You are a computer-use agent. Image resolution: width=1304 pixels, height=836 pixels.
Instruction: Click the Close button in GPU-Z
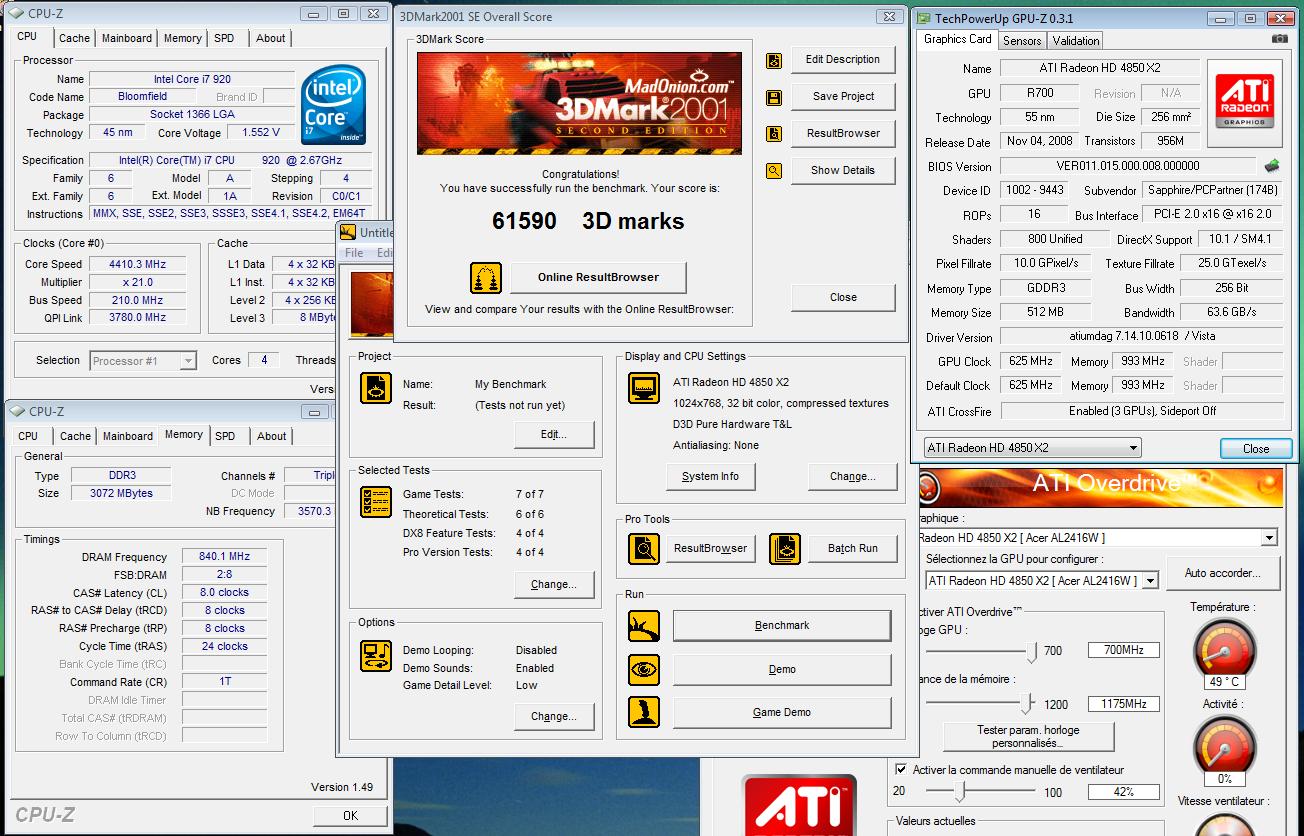1256,449
